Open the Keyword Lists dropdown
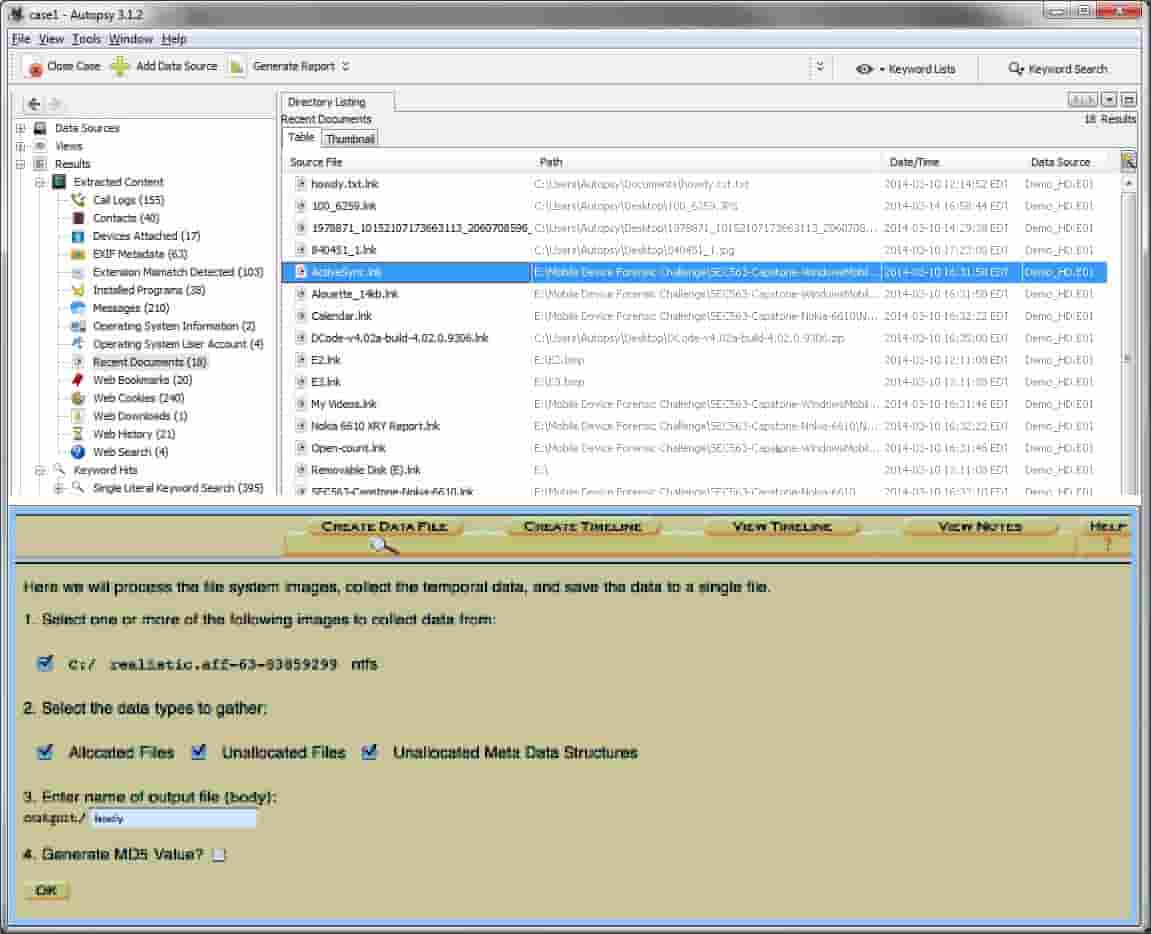Image resolution: width=1151 pixels, height=934 pixels. point(905,69)
